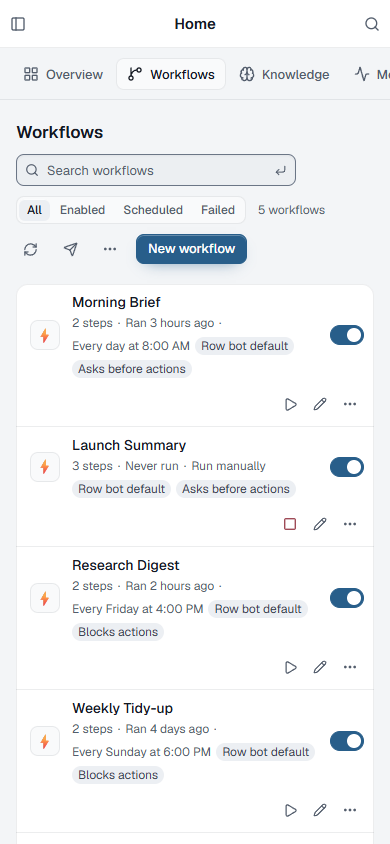The height and width of the screenshot is (844, 390).
Task: Filter by Scheduled workflows
Action: point(153,210)
